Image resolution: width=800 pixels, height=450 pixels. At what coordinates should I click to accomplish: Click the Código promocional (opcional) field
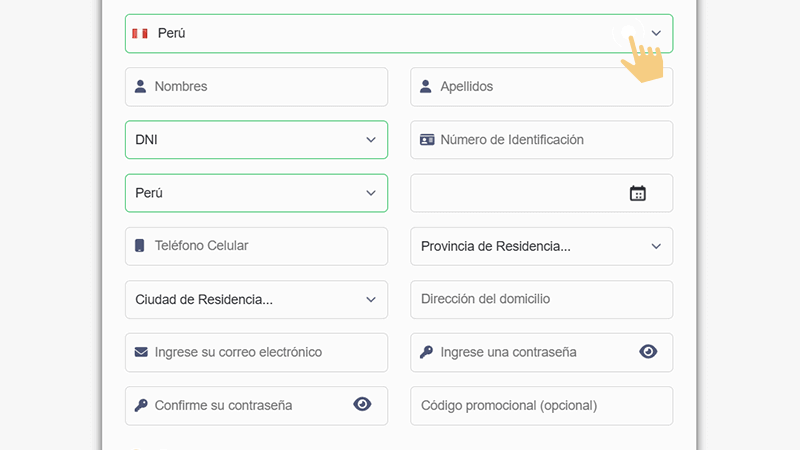541,405
